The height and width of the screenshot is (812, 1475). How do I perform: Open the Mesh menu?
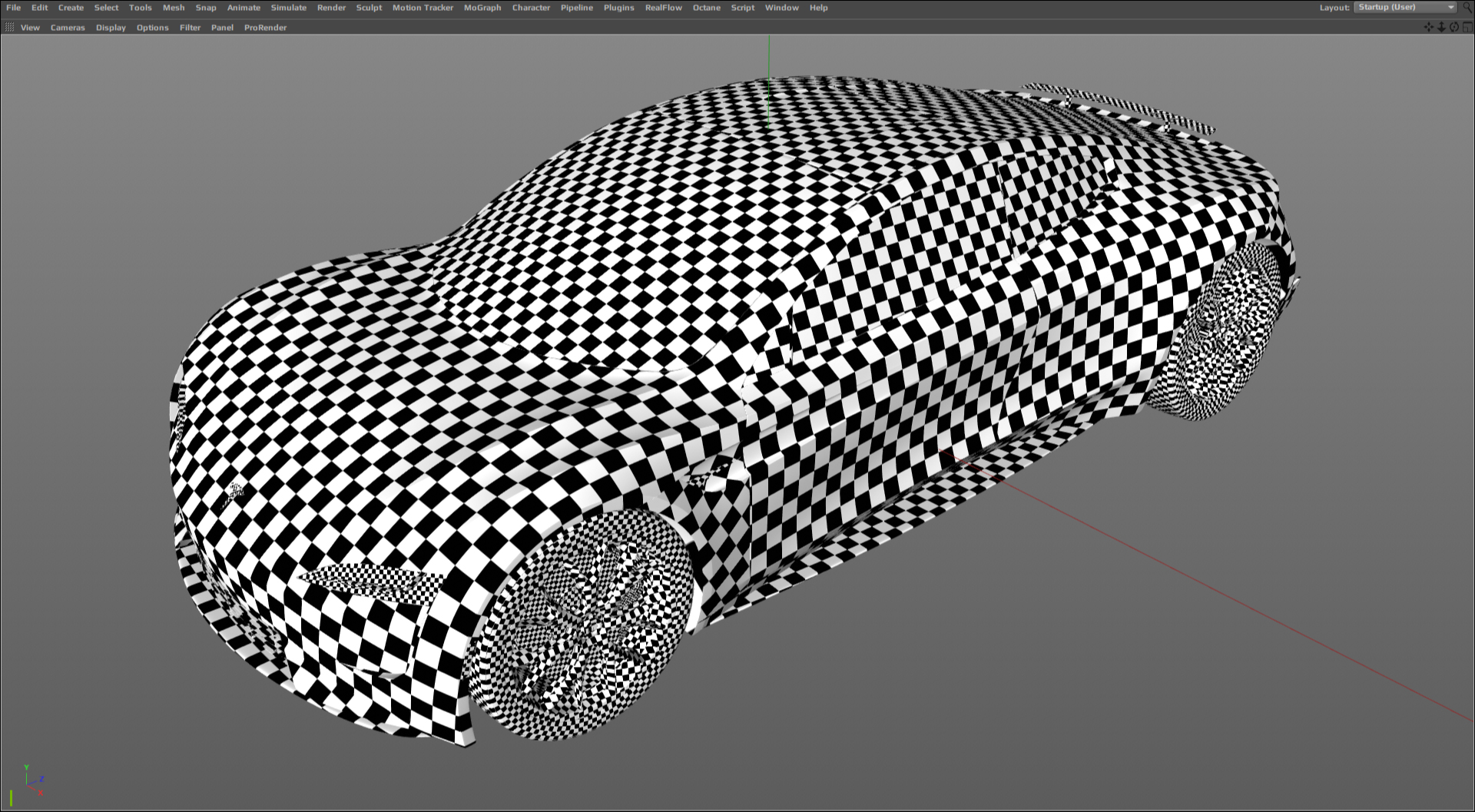pos(174,8)
